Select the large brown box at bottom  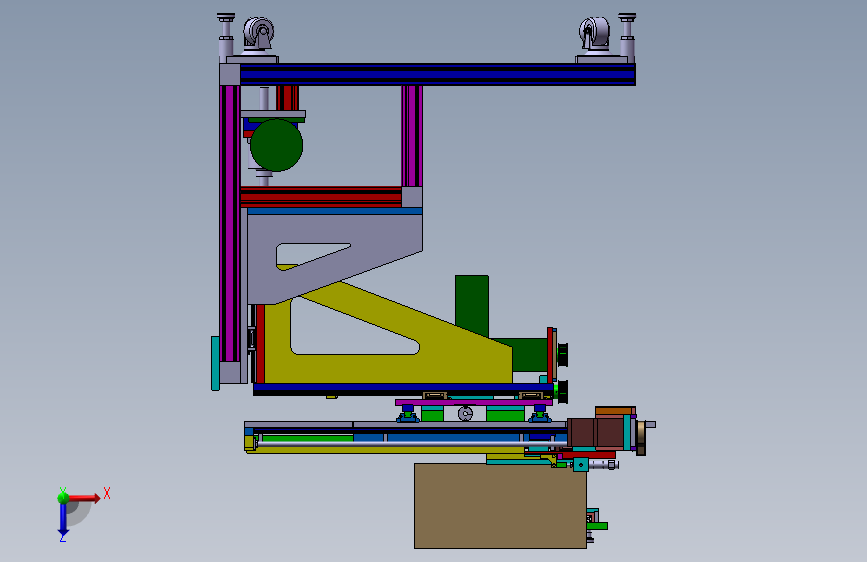click(500, 506)
